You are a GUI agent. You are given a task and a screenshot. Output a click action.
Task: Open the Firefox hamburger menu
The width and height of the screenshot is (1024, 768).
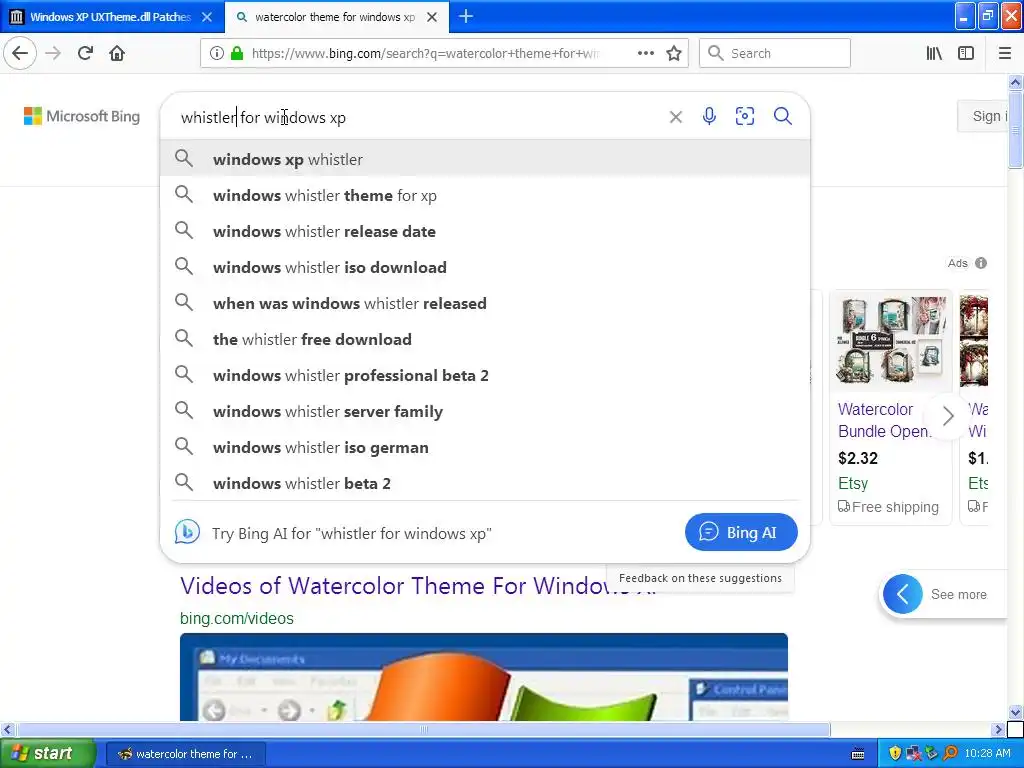pyautogui.click(x=1004, y=53)
